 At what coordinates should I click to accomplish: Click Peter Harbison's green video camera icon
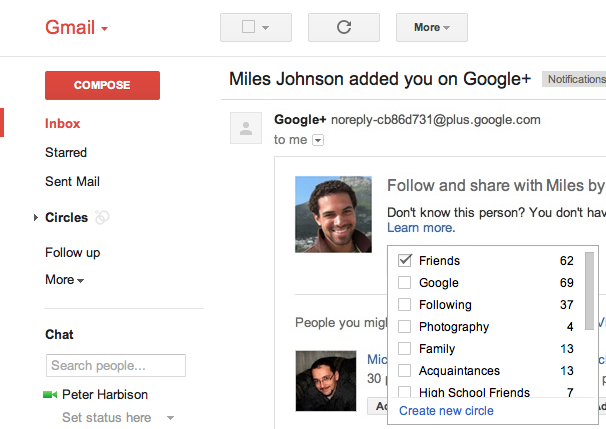pos(50,395)
